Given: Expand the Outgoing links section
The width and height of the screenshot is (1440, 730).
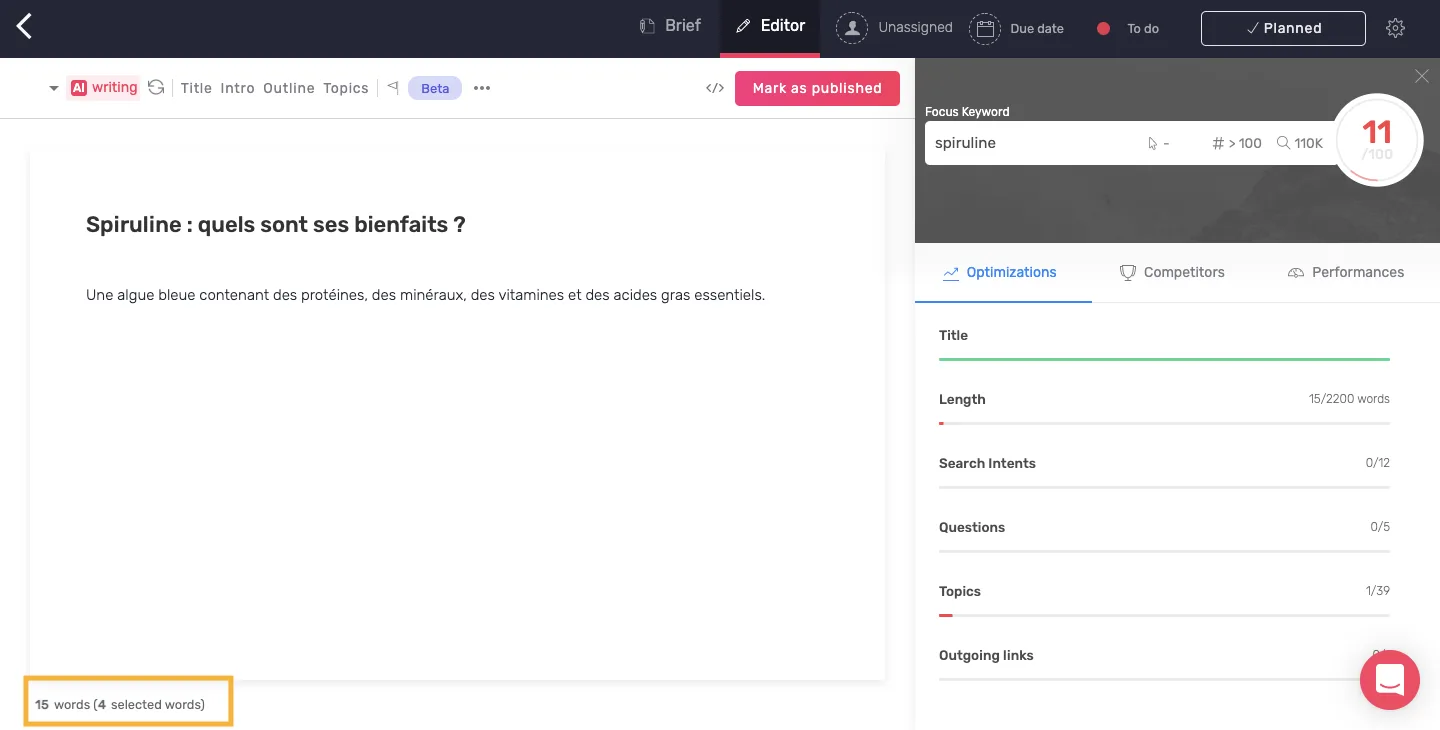Looking at the screenshot, I should (x=1164, y=662).
